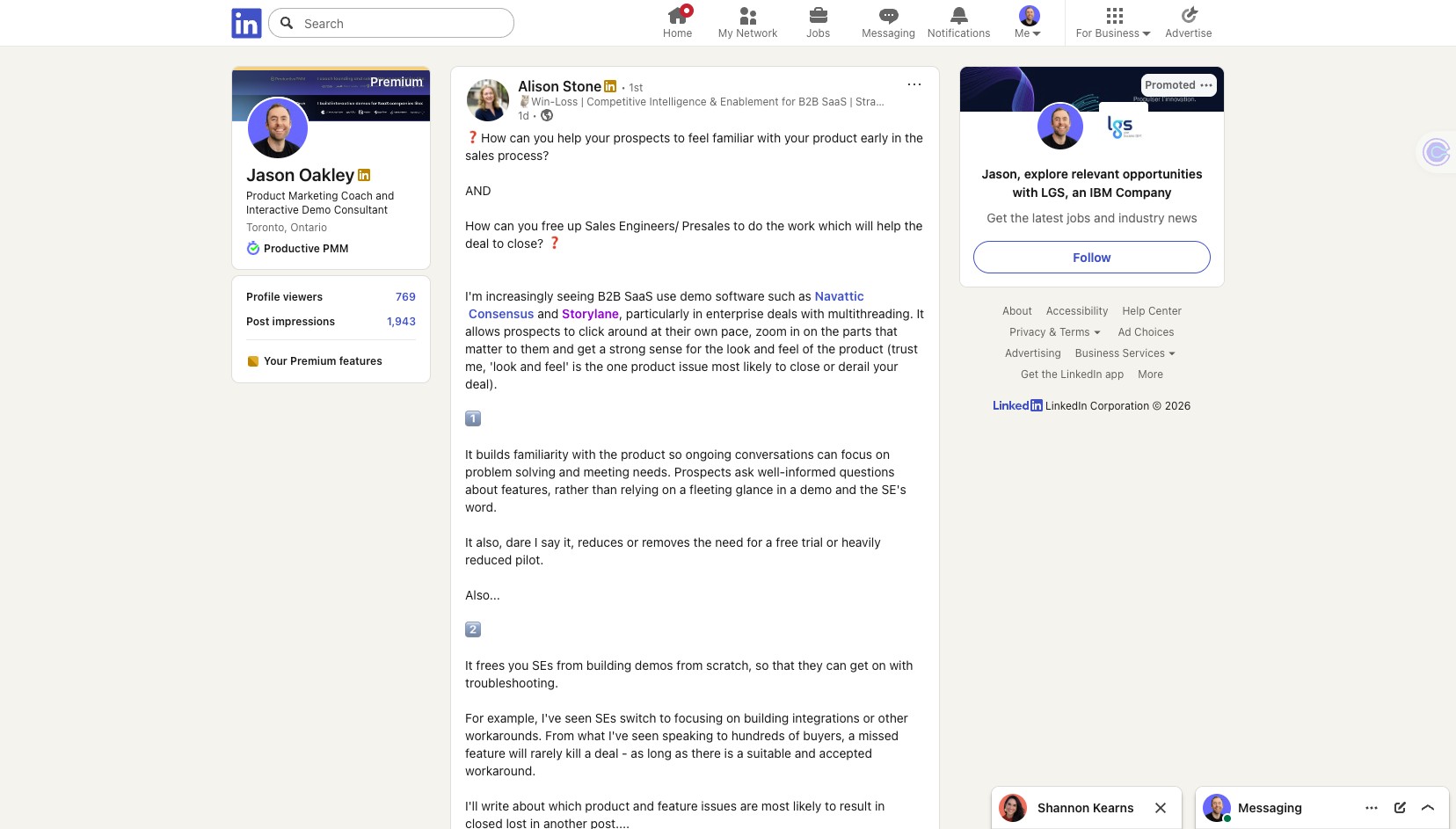Screen dimensions: 1456x829
Task: Open the Help Center footer link
Action: [1152, 311]
